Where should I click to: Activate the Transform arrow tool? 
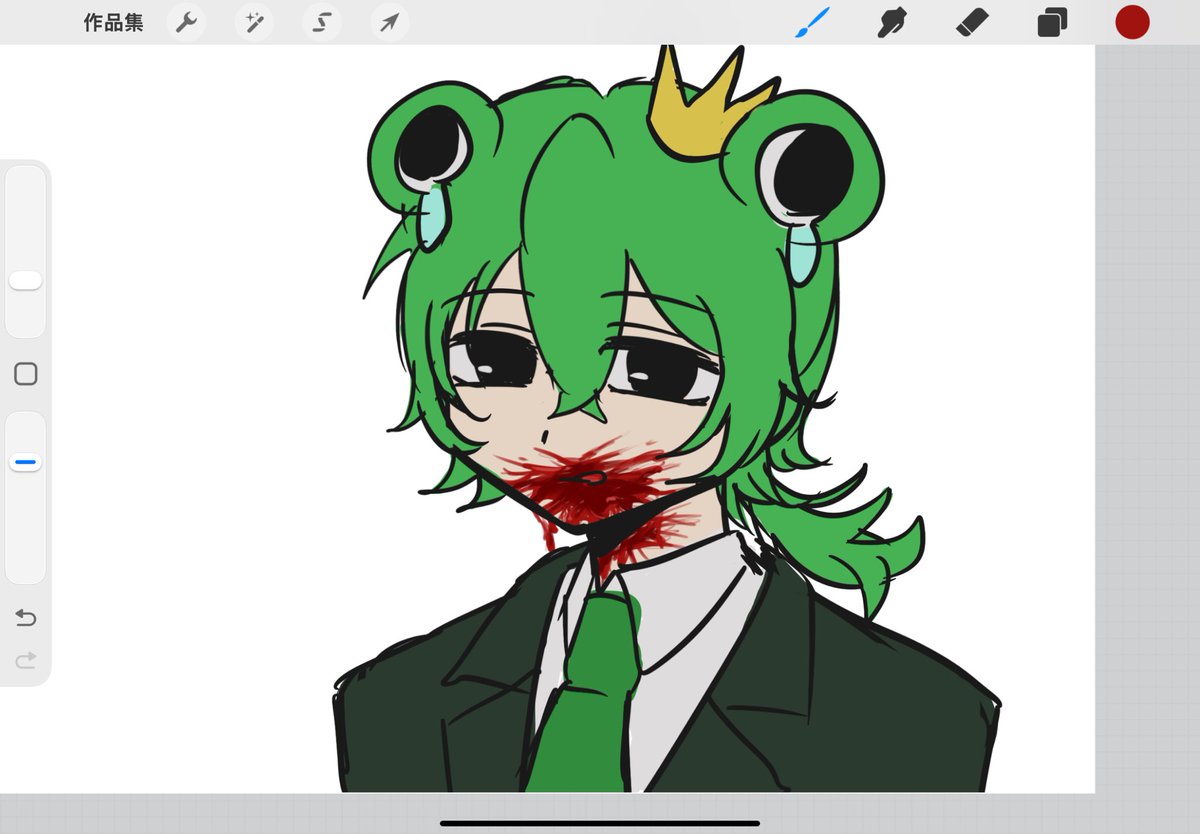390,22
